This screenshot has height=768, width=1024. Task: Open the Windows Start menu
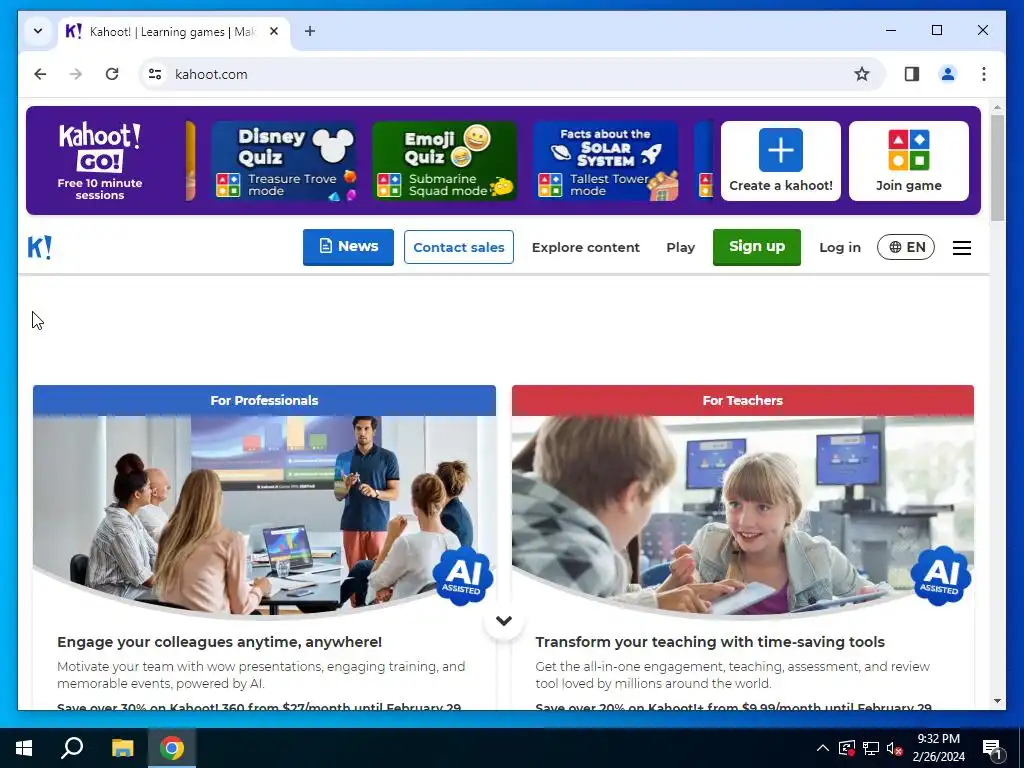24,748
